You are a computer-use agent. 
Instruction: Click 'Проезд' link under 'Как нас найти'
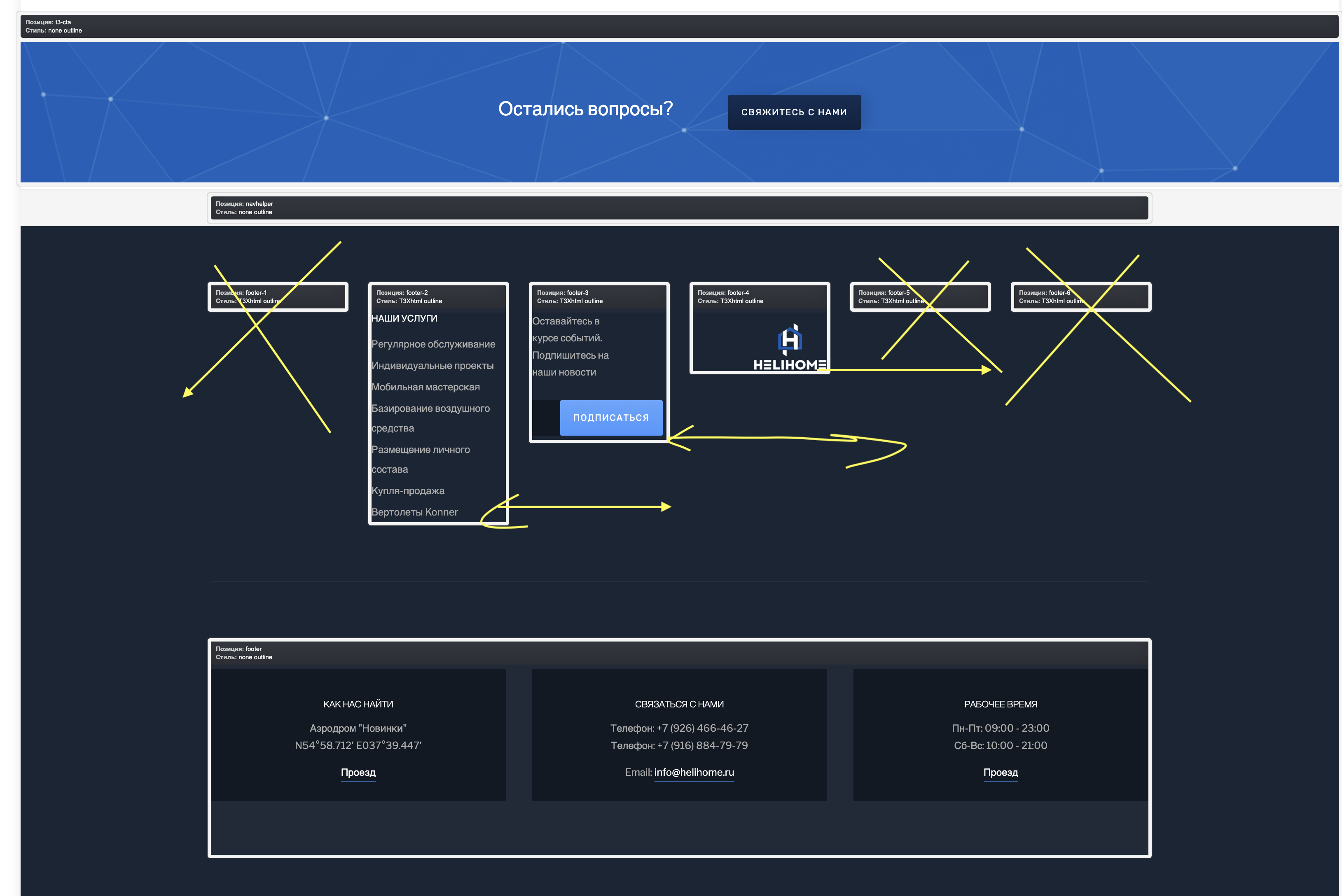click(x=358, y=772)
